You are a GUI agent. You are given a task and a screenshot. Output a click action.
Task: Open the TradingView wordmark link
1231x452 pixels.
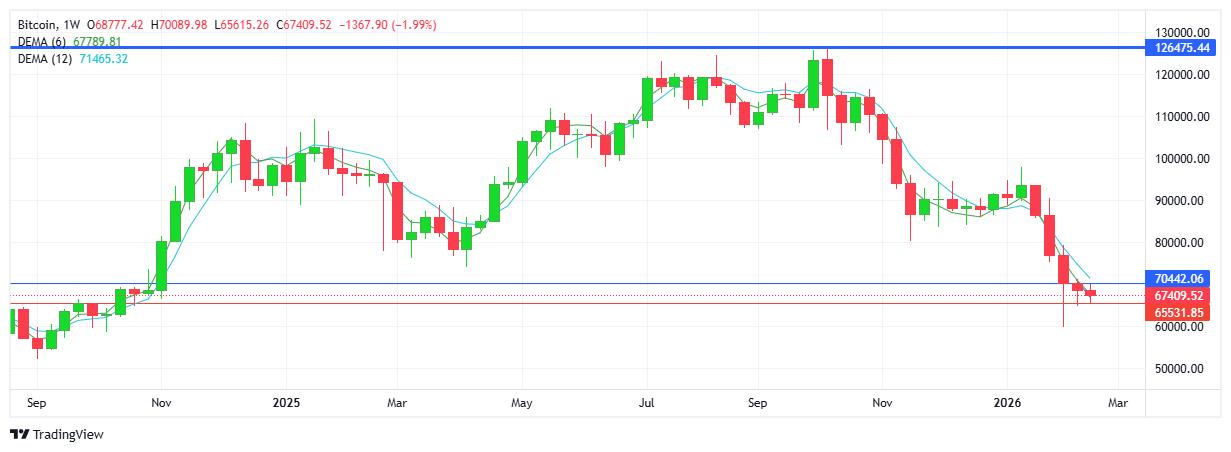click(x=68, y=434)
